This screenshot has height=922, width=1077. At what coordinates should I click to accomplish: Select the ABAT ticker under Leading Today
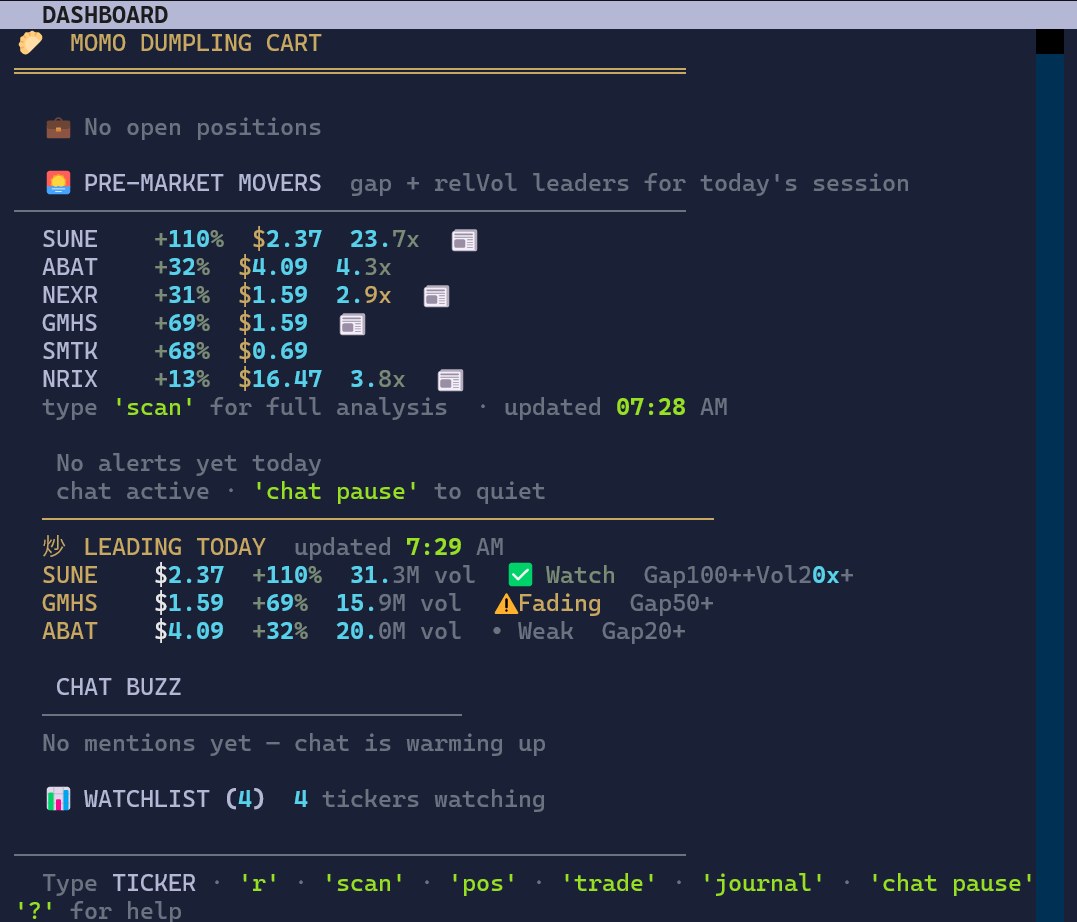click(70, 631)
